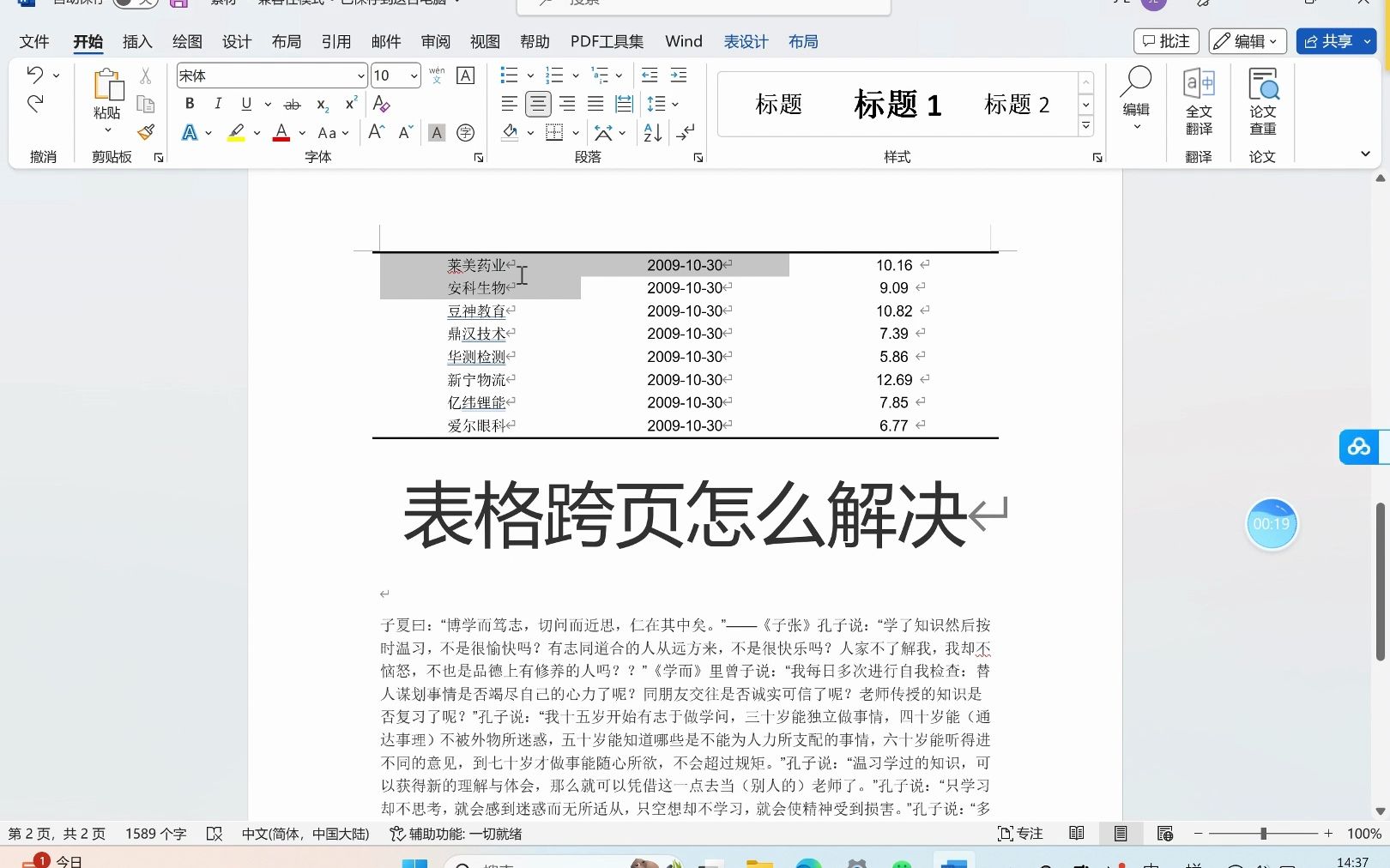Click the Baidu cloud floating icon
Viewport: 1390px width, 868px height.
(1359, 447)
